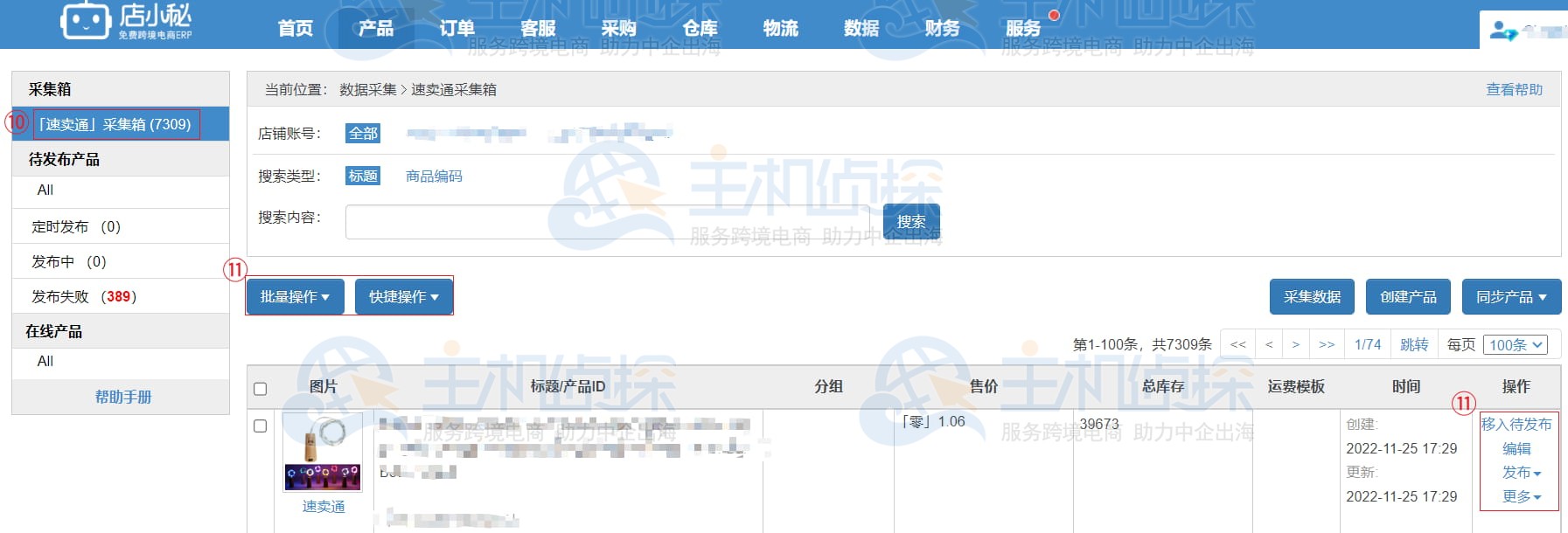
Task: Tick the first product row checkbox
Action: (x=260, y=426)
